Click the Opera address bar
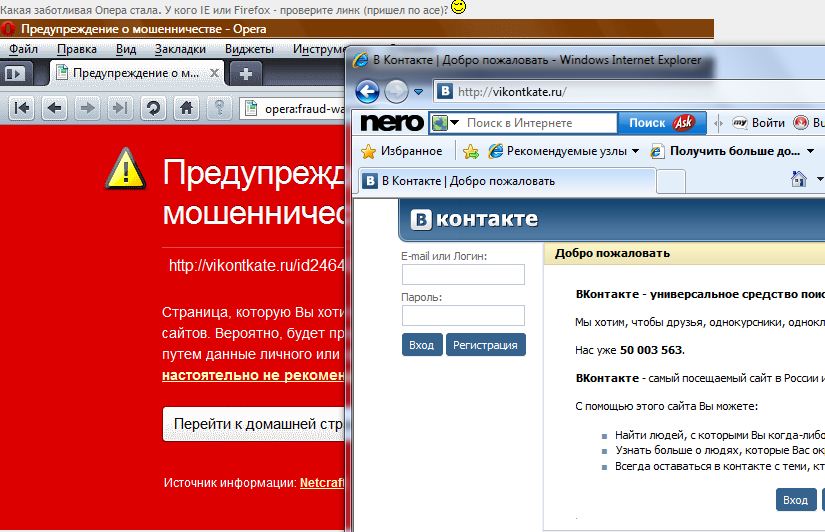825x532 pixels. click(x=293, y=109)
